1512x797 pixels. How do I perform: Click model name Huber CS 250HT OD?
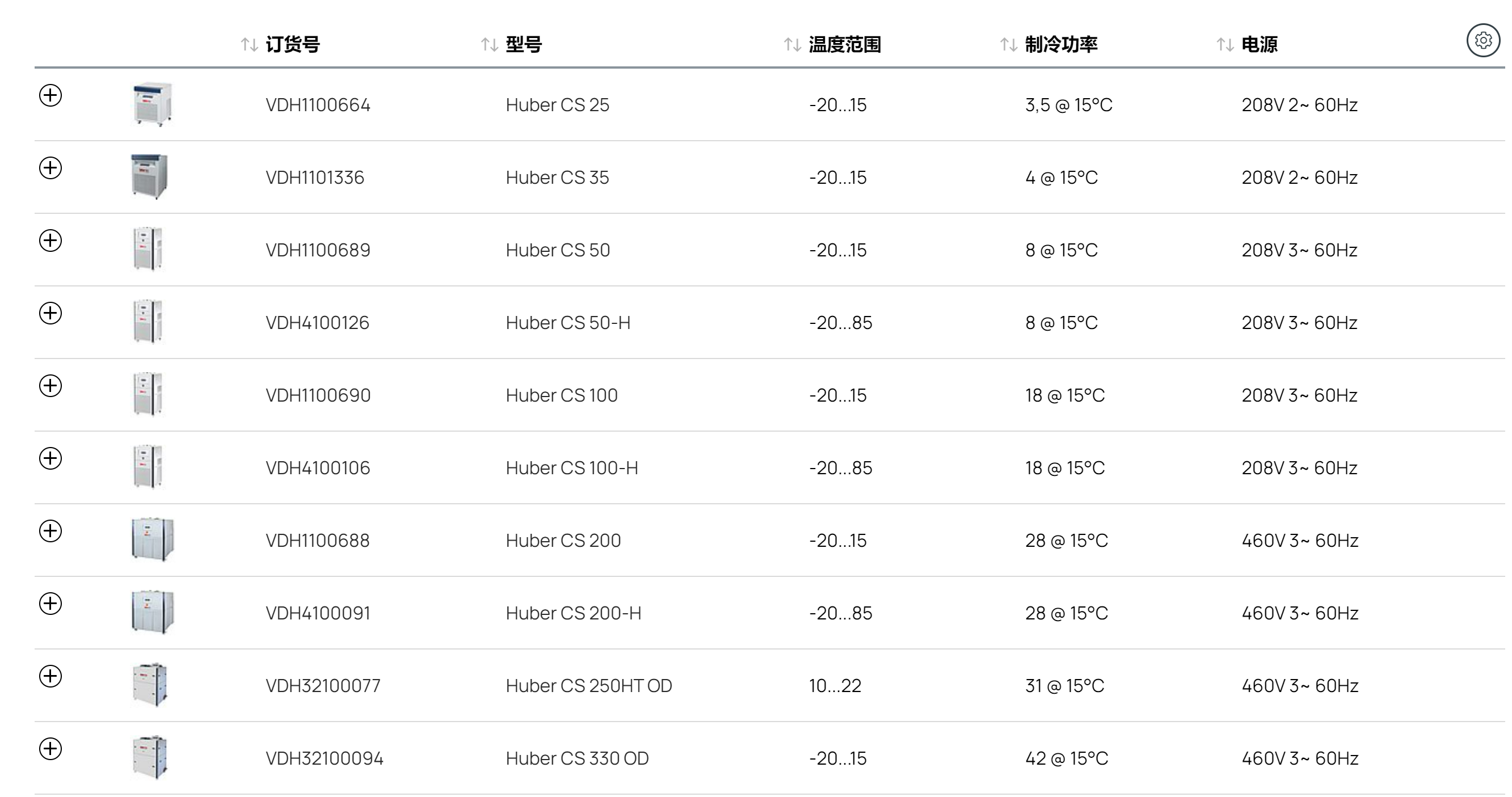(x=589, y=685)
